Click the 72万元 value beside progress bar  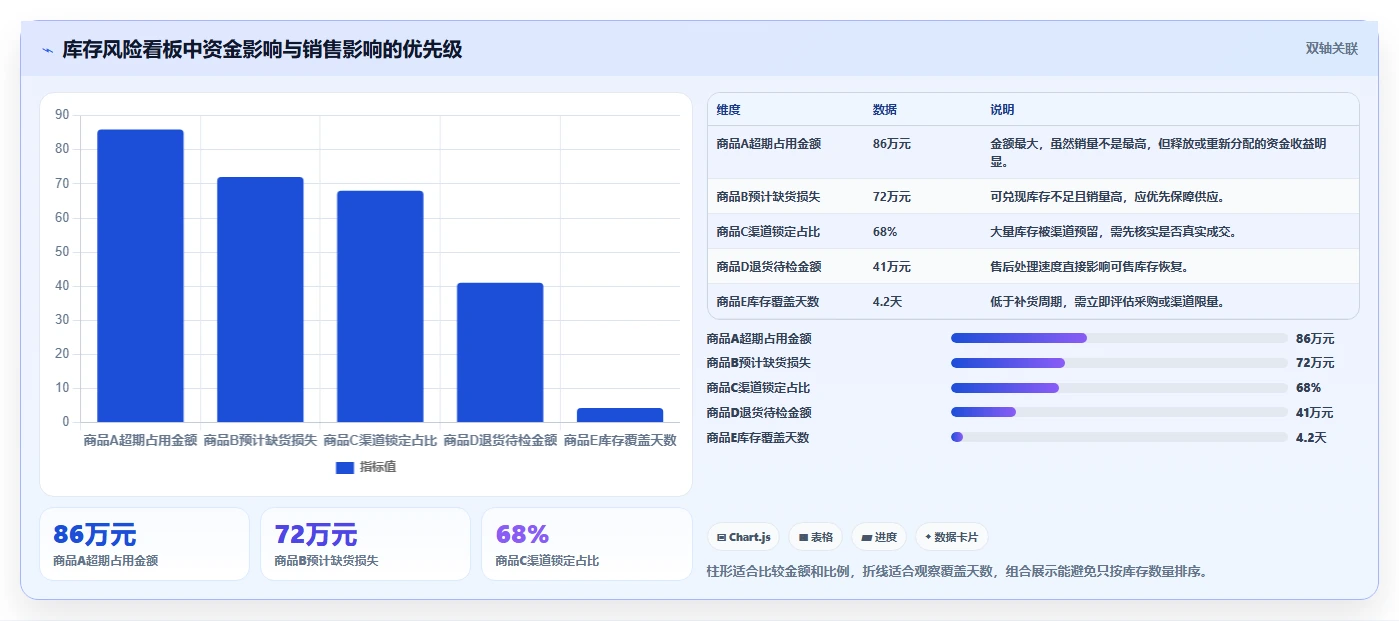1315,363
